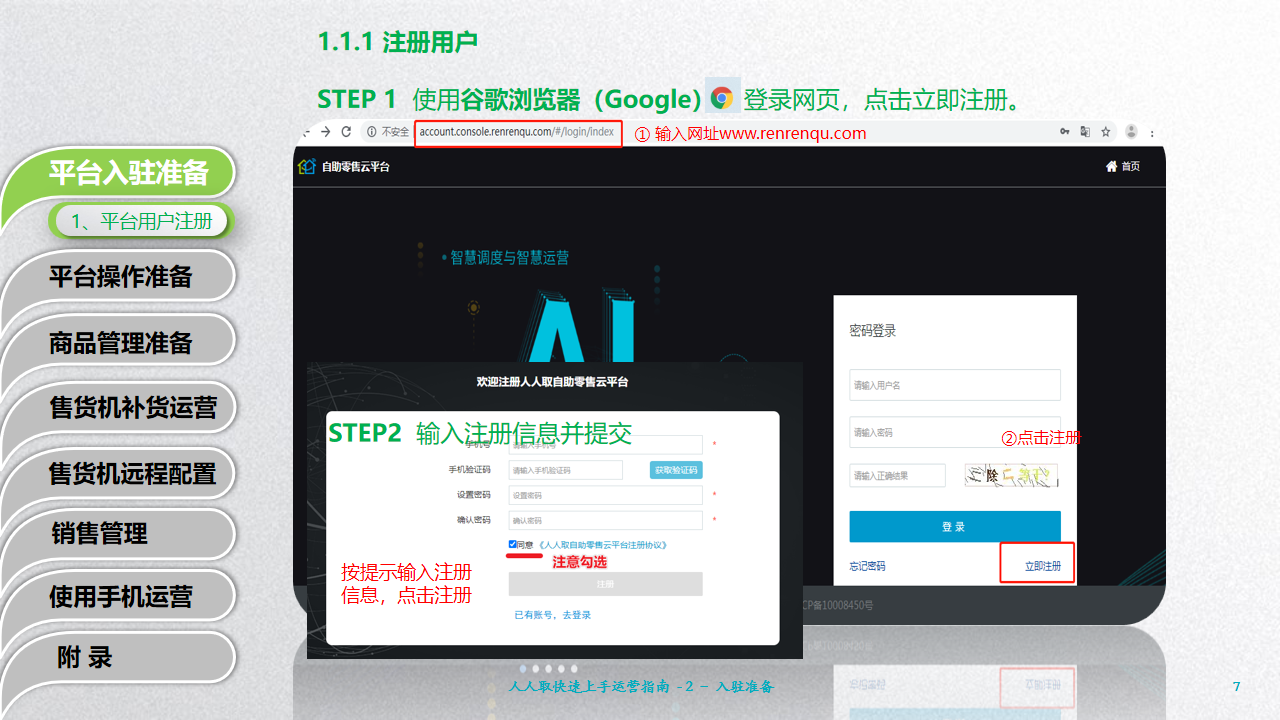The width and height of the screenshot is (1280, 720).
Task: Toggle the 同意 agreement checkbox
Action: [513, 545]
